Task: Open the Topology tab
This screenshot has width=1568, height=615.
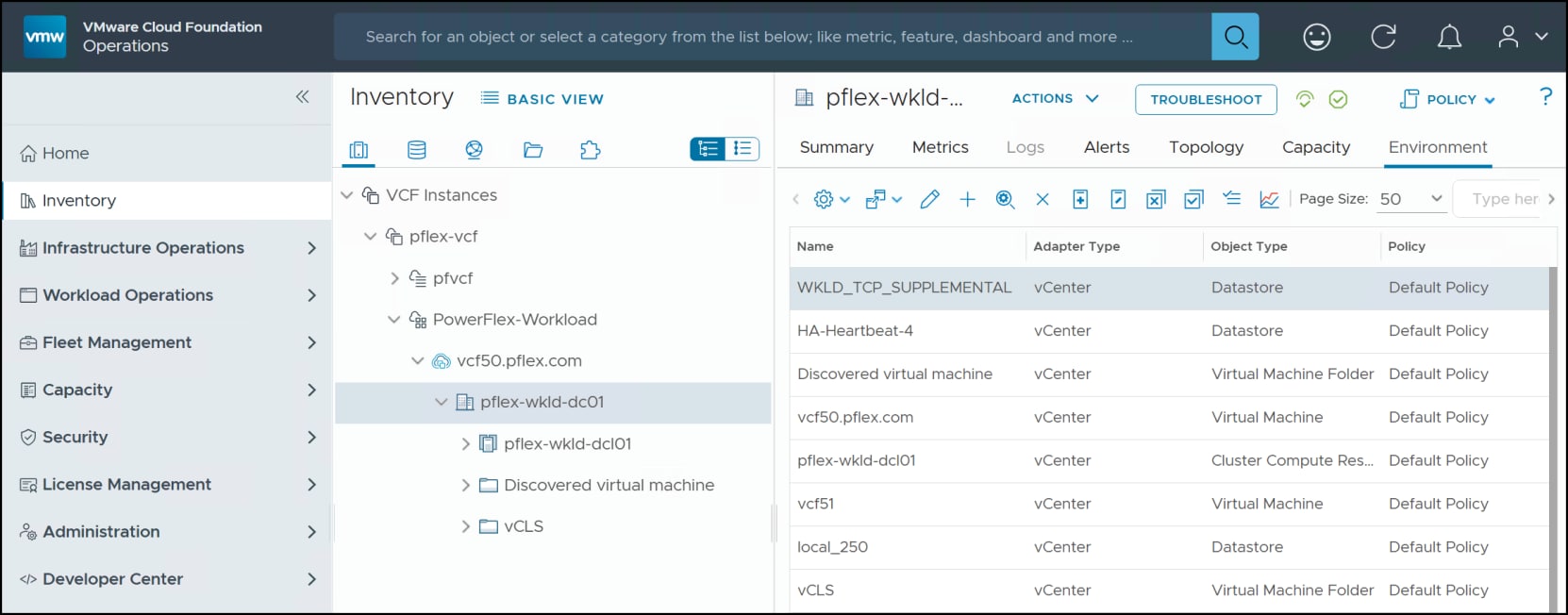Action: tap(1207, 147)
